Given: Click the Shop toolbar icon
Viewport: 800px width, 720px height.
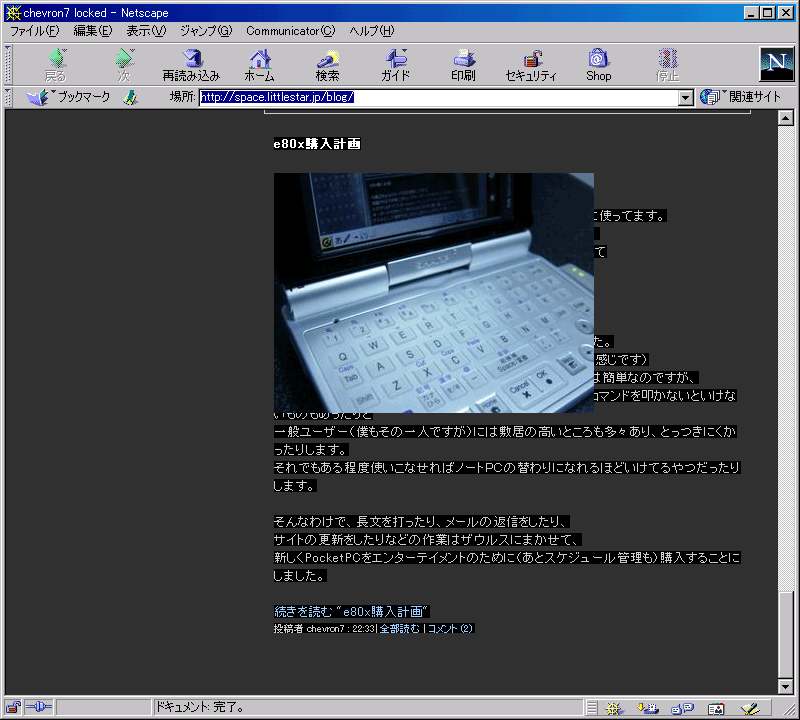Looking at the screenshot, I should coord(598,65).
